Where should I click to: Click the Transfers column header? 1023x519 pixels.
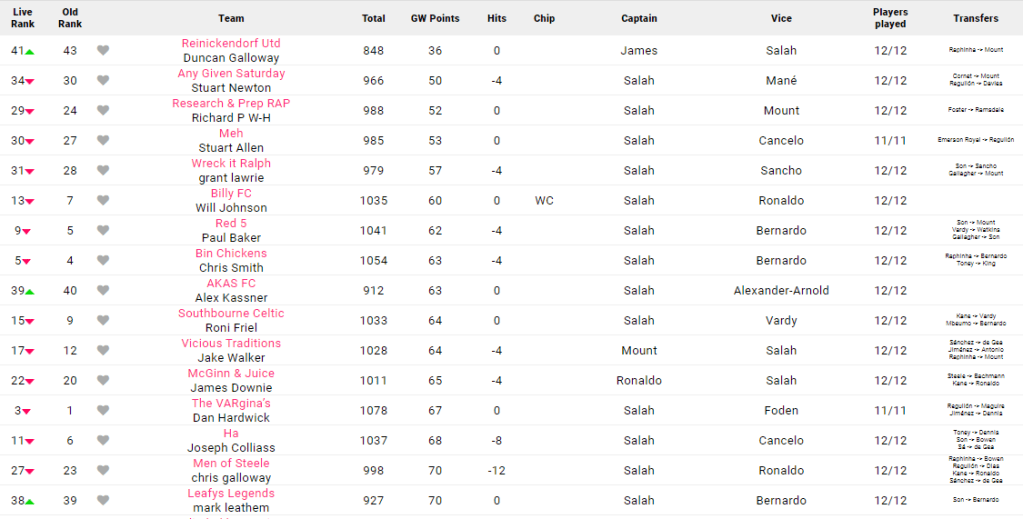[975, 18]
